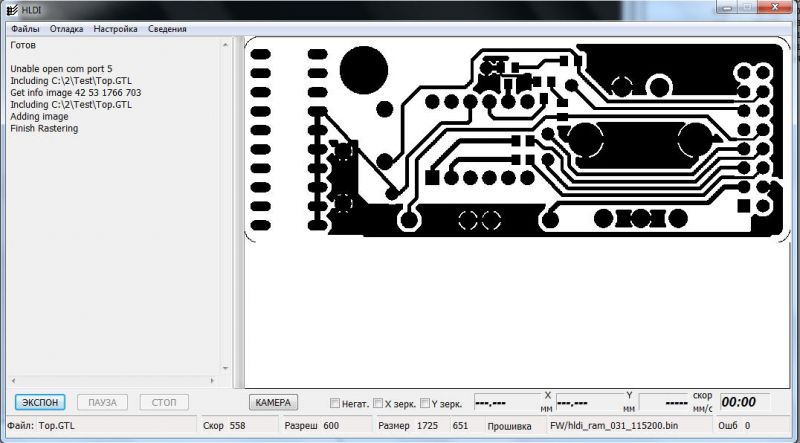The image size is (800, 443).
Task: Select the 'Finish Rastering' log line
Action: (44, 128)
